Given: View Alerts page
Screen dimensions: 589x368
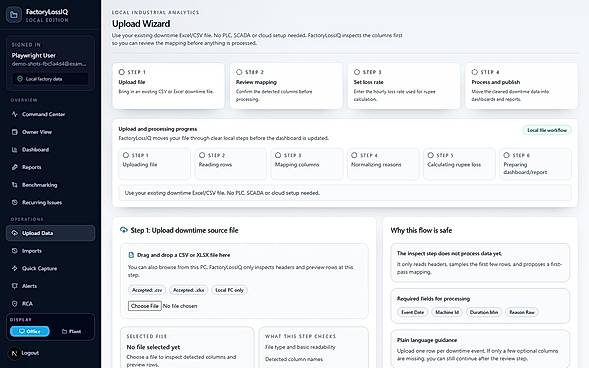Looking at the screenshot, I should 50,286.
